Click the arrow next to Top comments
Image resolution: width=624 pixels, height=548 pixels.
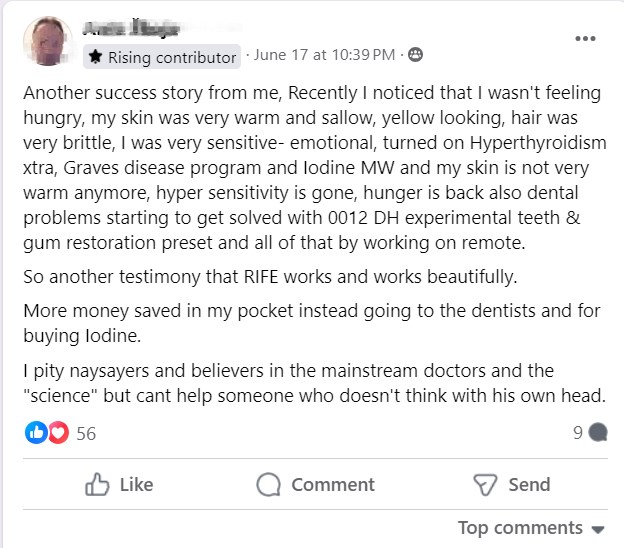tap(599, 529)
